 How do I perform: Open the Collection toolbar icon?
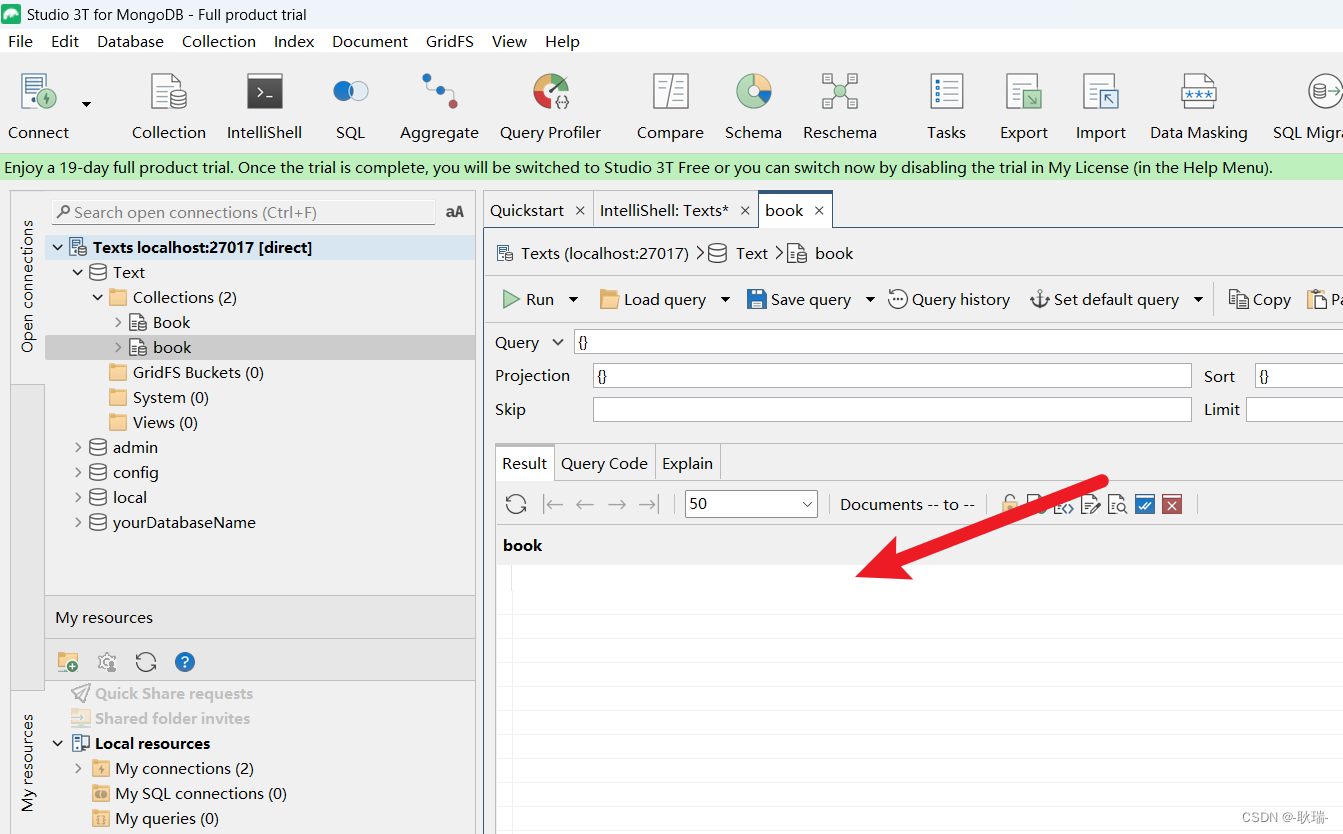click(x=169, y=92)
